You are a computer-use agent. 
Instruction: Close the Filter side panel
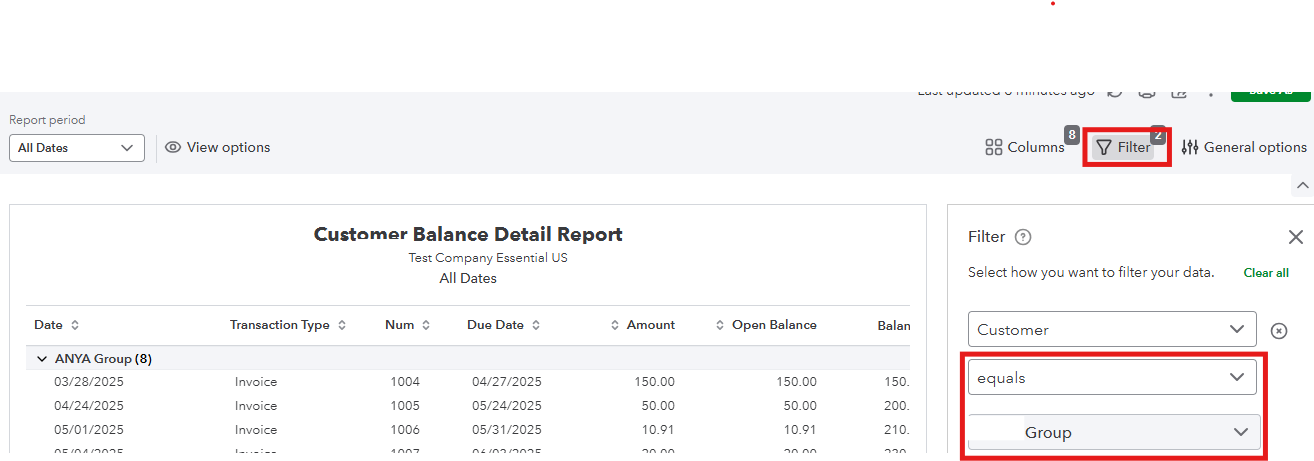pyautogui.click(x=1295, y=237)
